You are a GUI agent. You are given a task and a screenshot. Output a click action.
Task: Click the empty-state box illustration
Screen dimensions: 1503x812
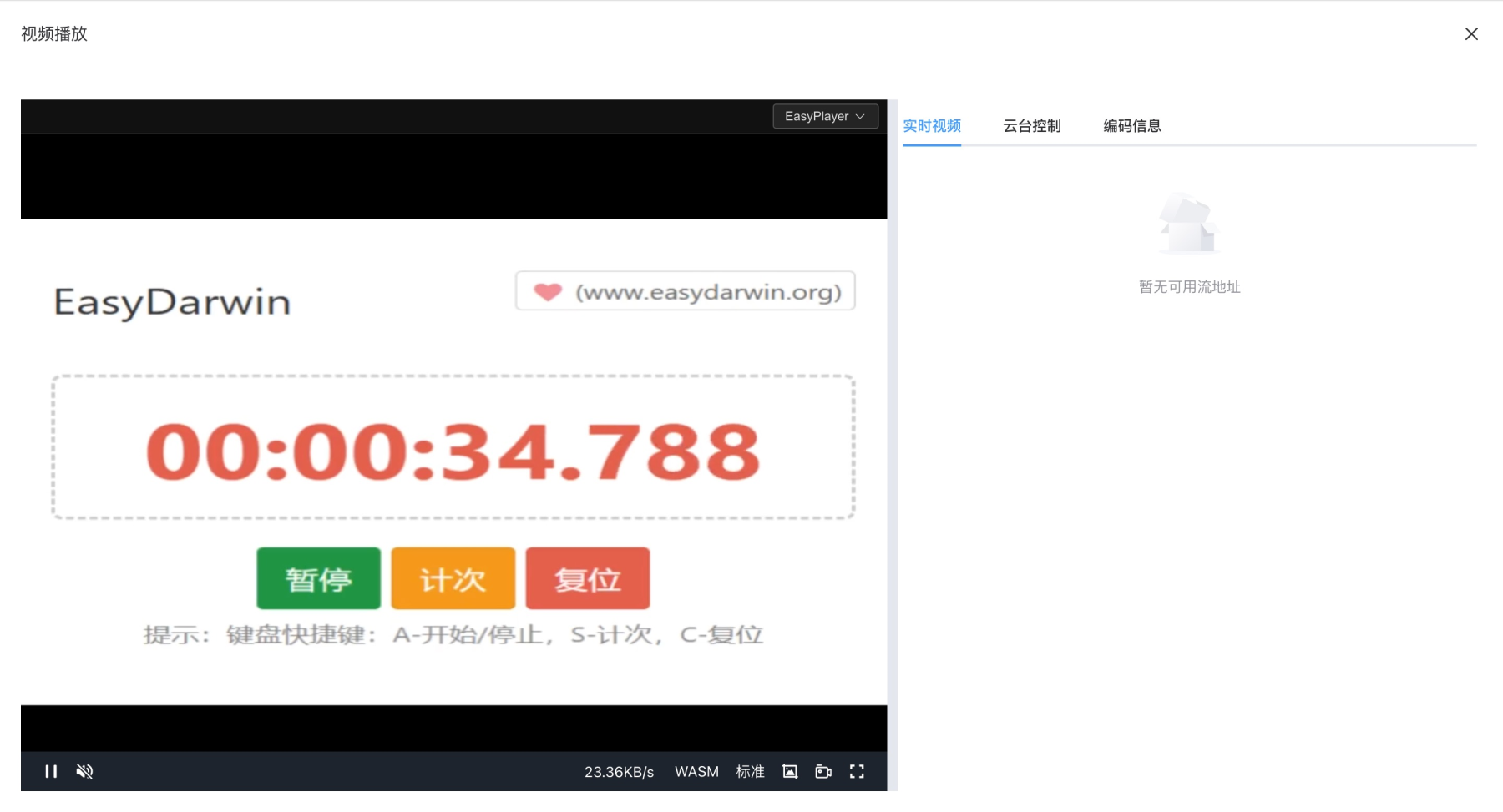1189,223
